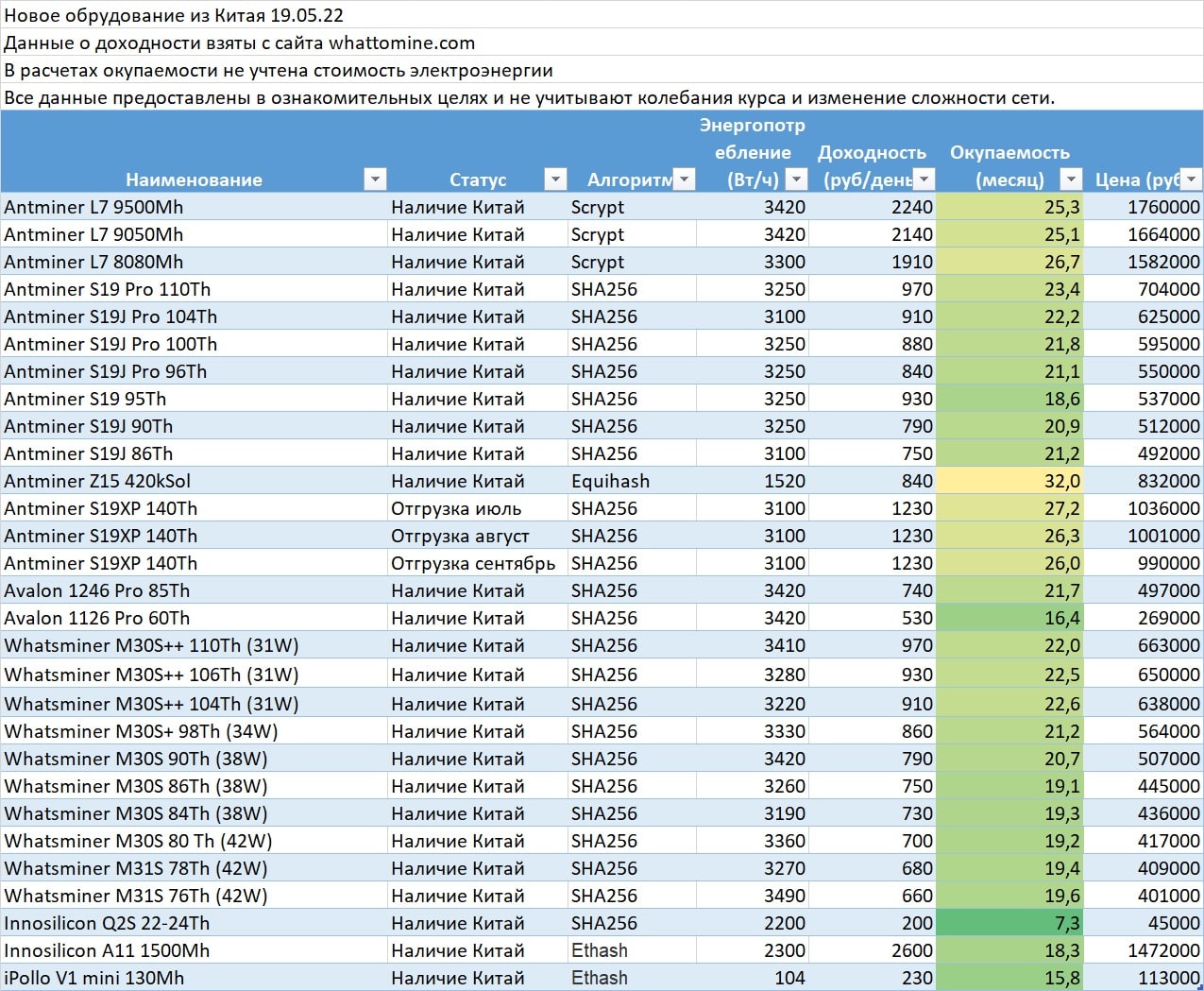
Task: Select the Окупаемость (месяц) header cell
Action: (1009, 151)
